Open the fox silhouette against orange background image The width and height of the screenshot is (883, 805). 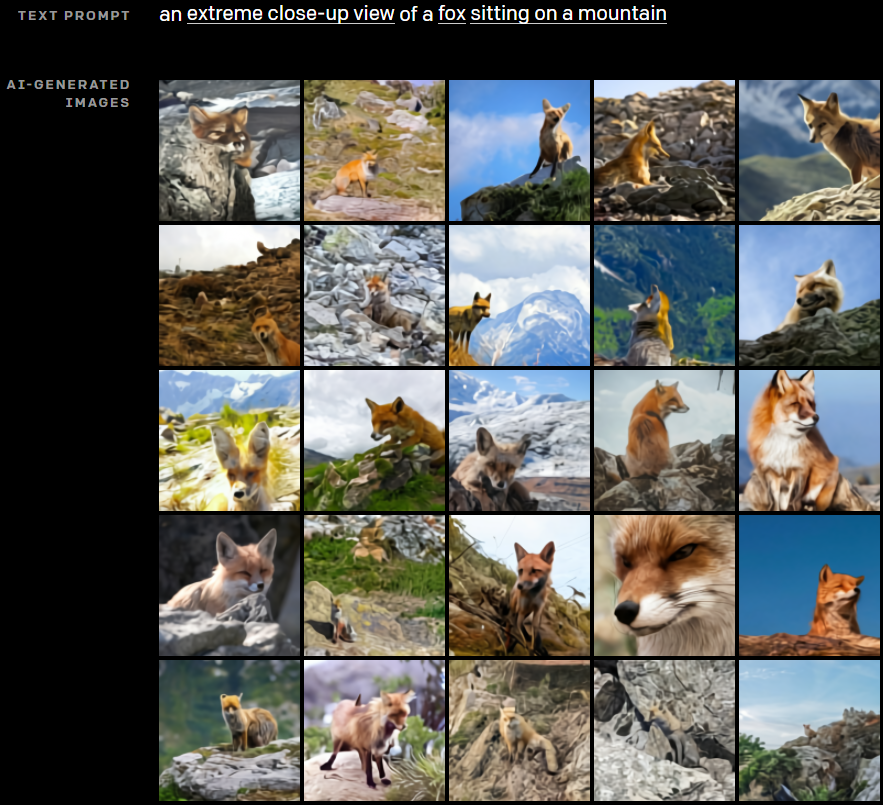click(x=809, y=585)
